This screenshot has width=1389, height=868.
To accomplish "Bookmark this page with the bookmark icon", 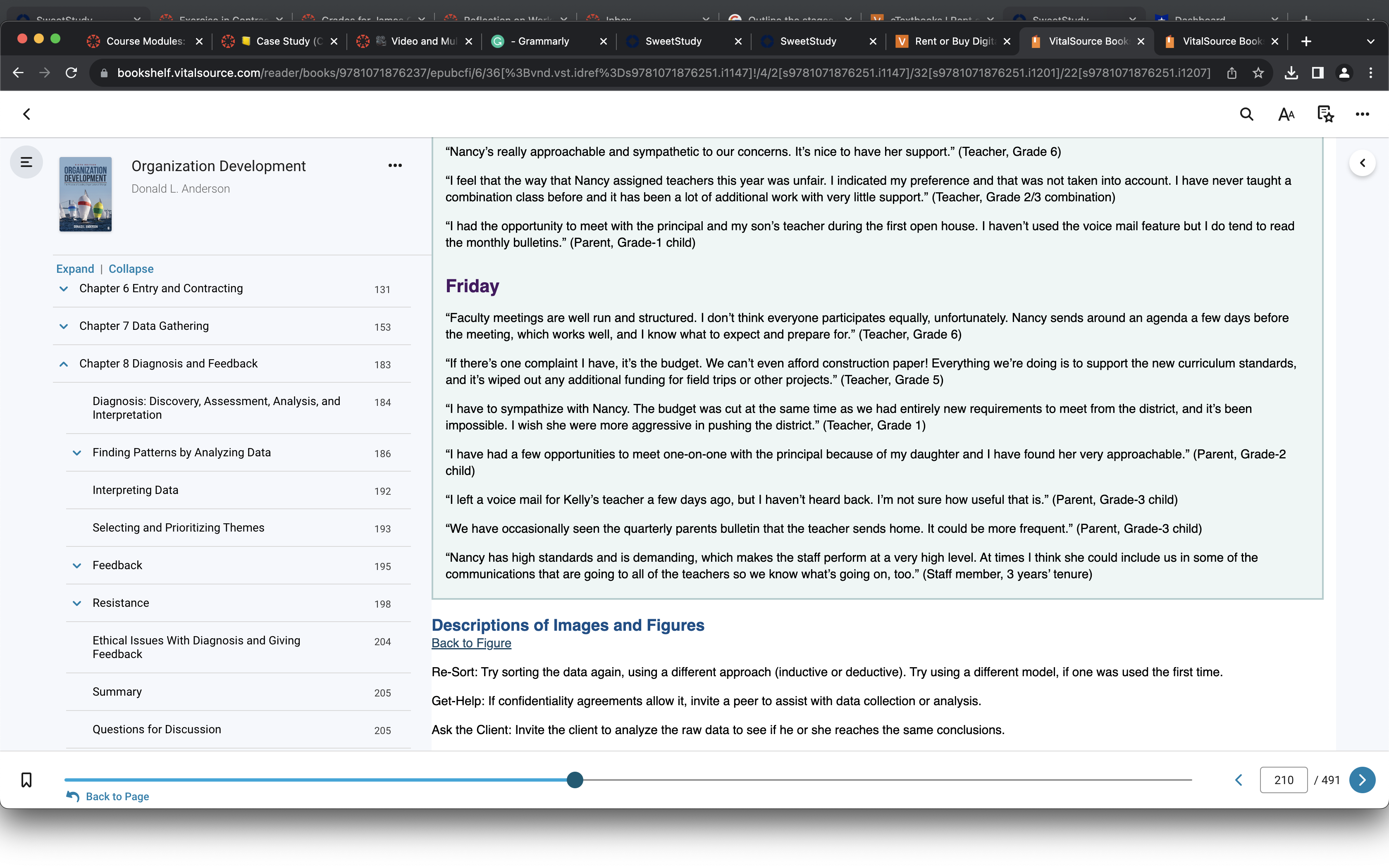I will click(x=26, y=780).
